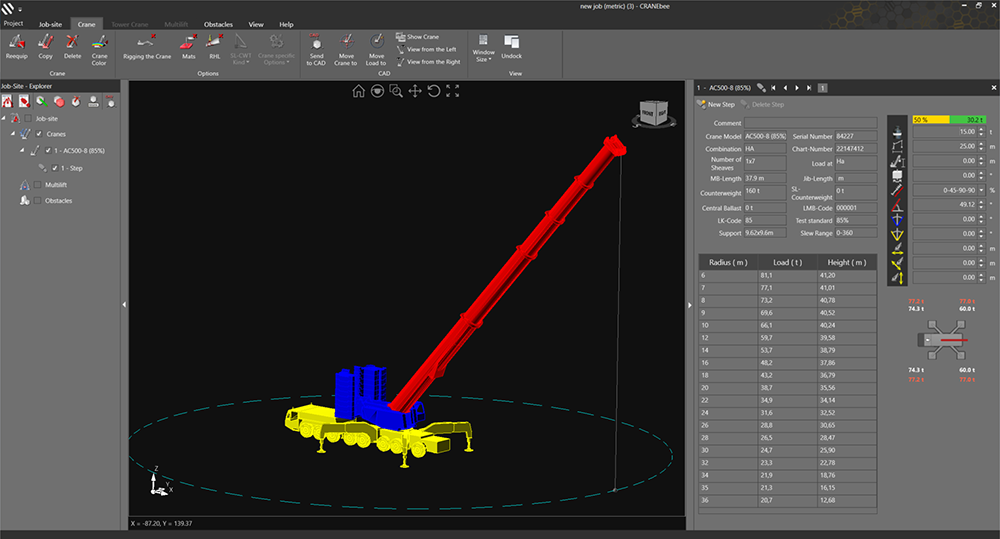Switch to the Job-site ribbon tab
Screen dimensions: 1000x539
pos(50,24)
